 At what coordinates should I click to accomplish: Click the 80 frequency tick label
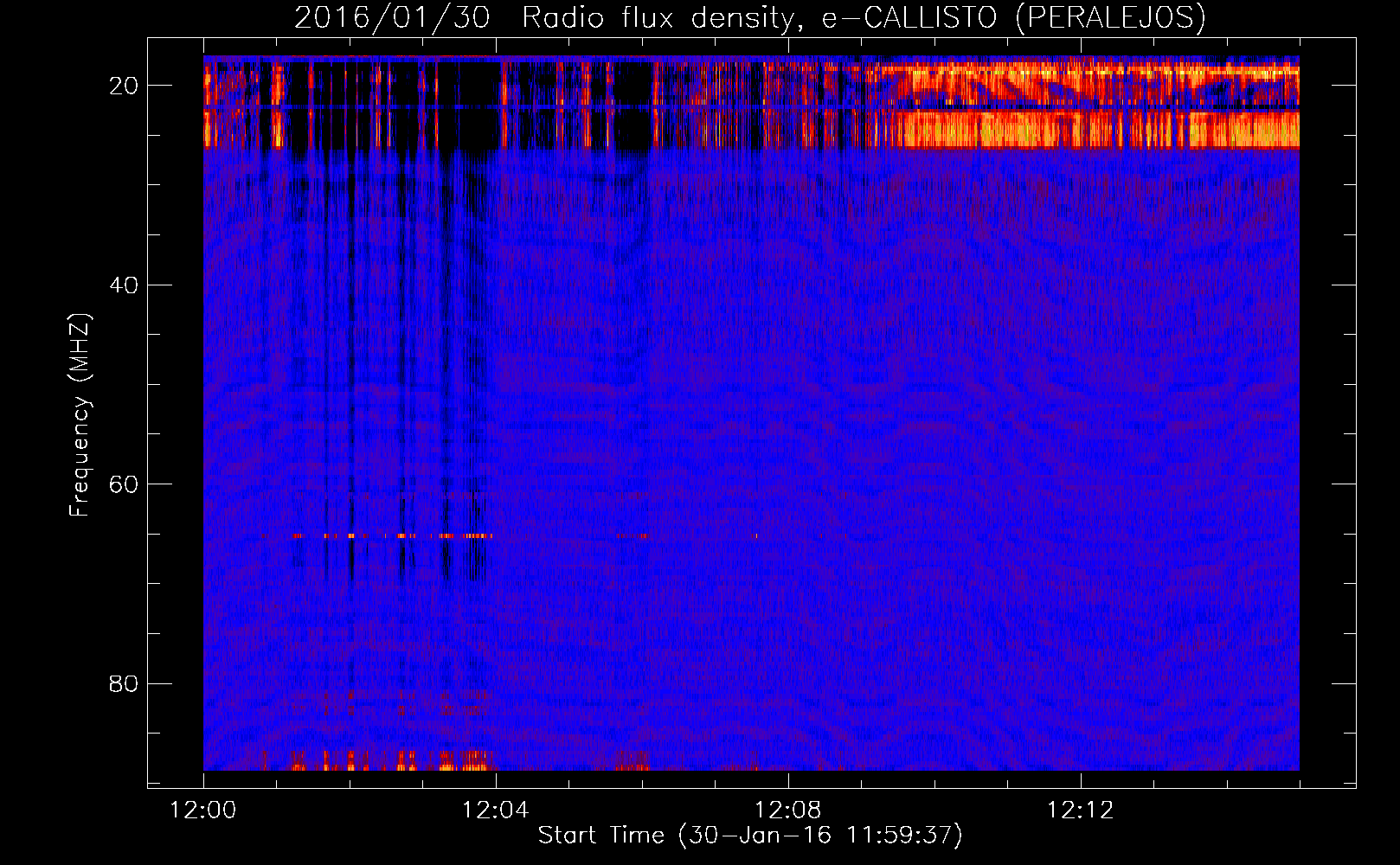pyautogui.click(x=125, y=683)
